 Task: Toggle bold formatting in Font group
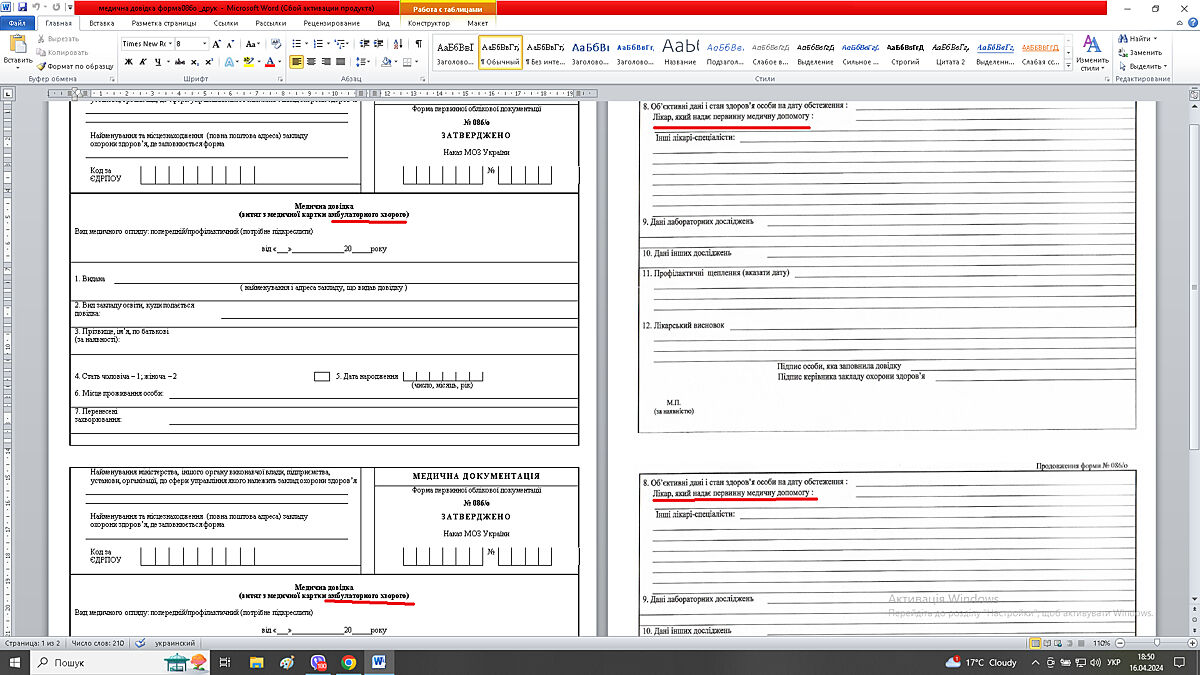click(128, 62)
